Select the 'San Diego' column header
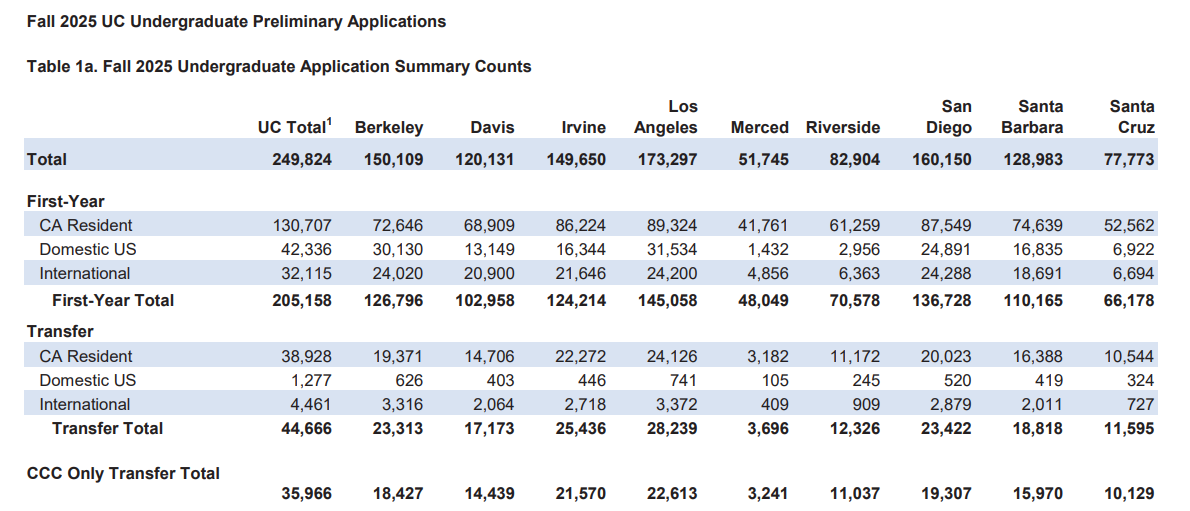1190x511 pixels. (x=949, y=117)
